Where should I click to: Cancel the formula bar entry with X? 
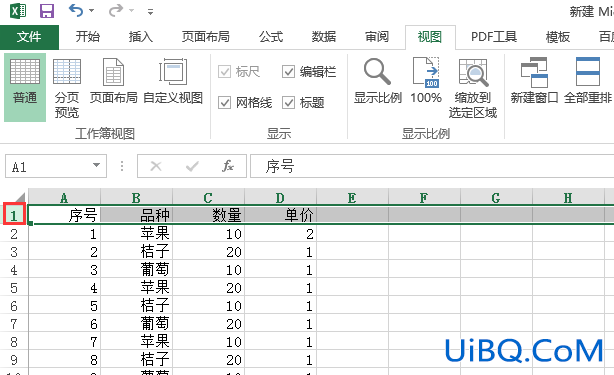click(x=156, y=166)
